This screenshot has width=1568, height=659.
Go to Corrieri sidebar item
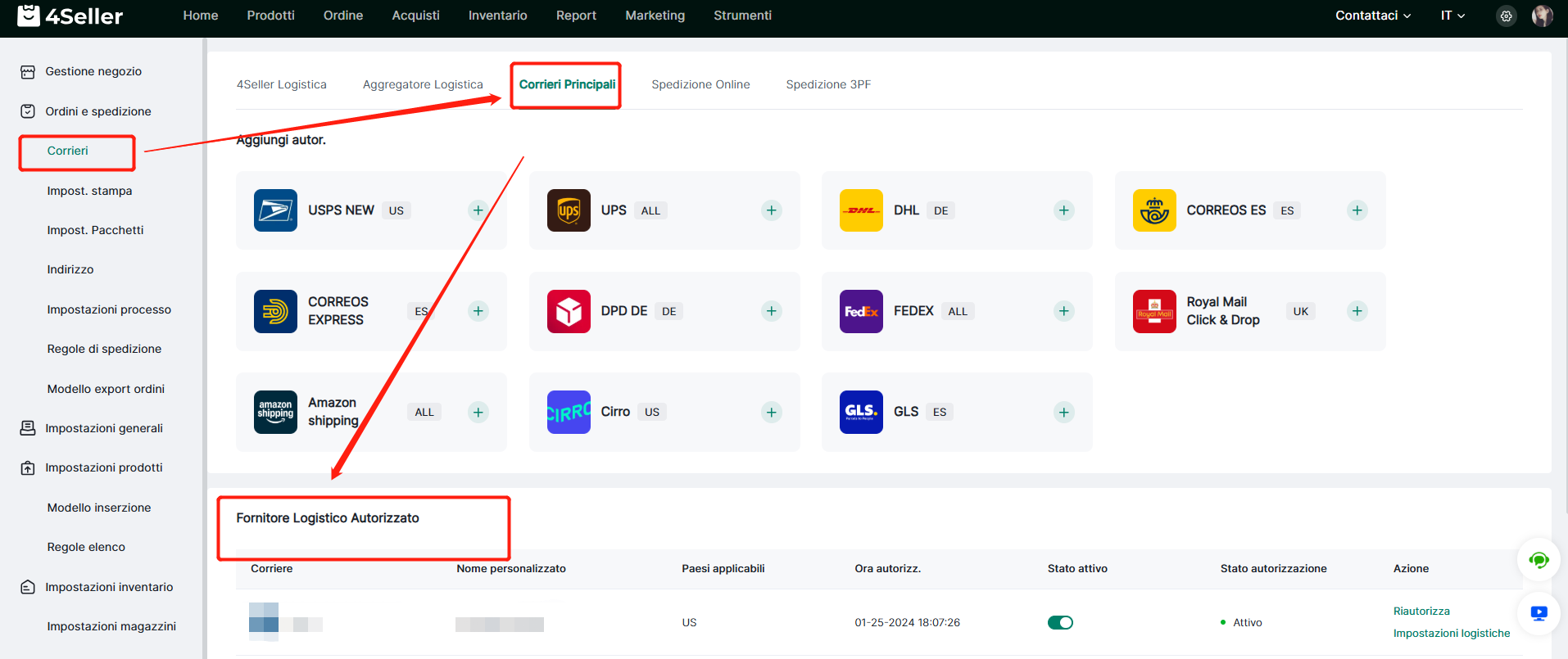pos(68,151)
